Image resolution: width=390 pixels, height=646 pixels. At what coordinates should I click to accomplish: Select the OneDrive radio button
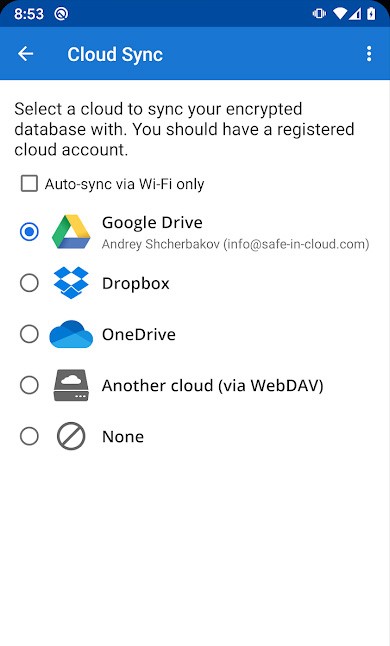(x=29, y=334)
